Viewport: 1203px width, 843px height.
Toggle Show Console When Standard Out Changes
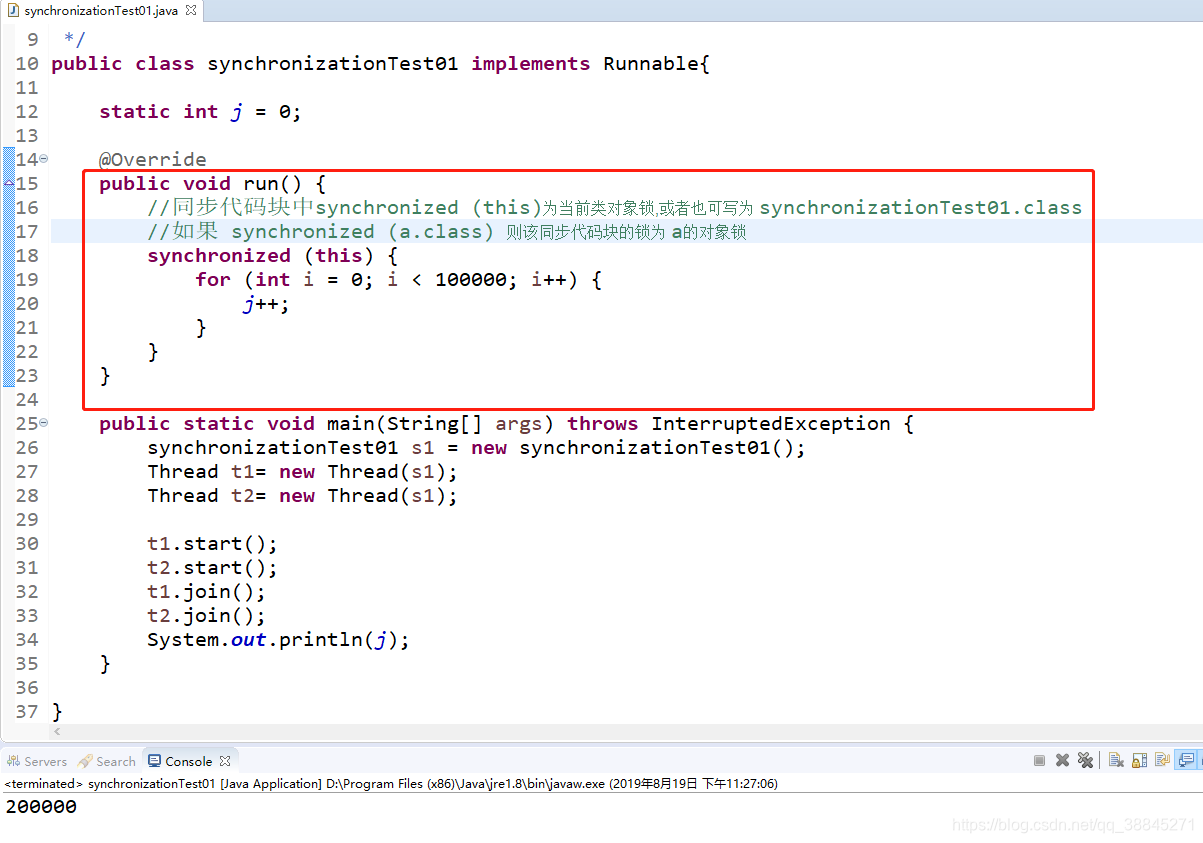1186,760
